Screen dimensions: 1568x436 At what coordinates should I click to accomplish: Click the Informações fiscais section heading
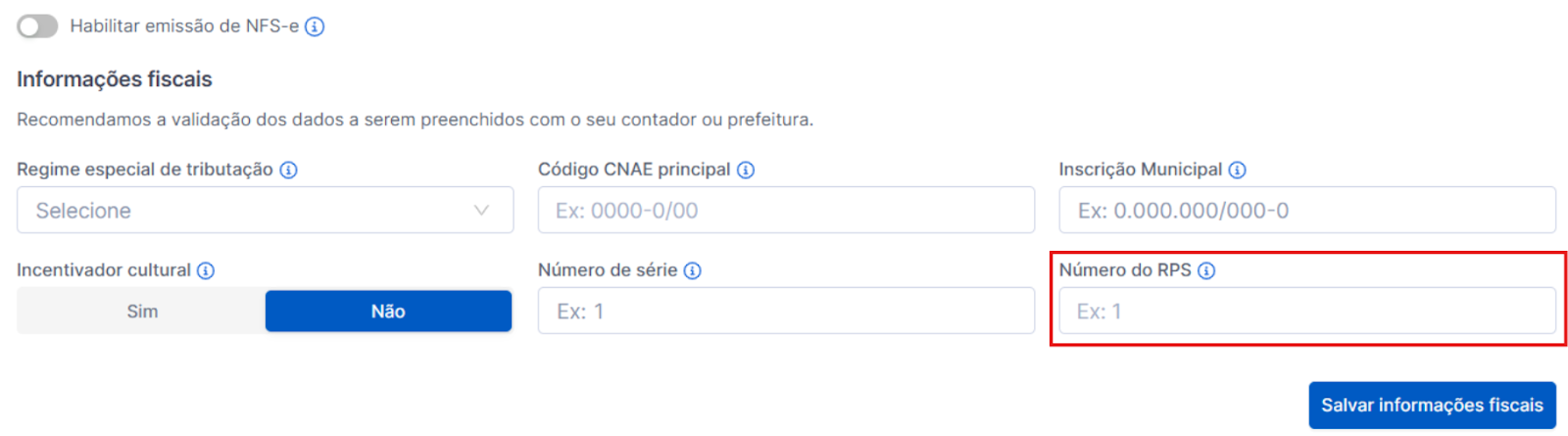[115, 79]
